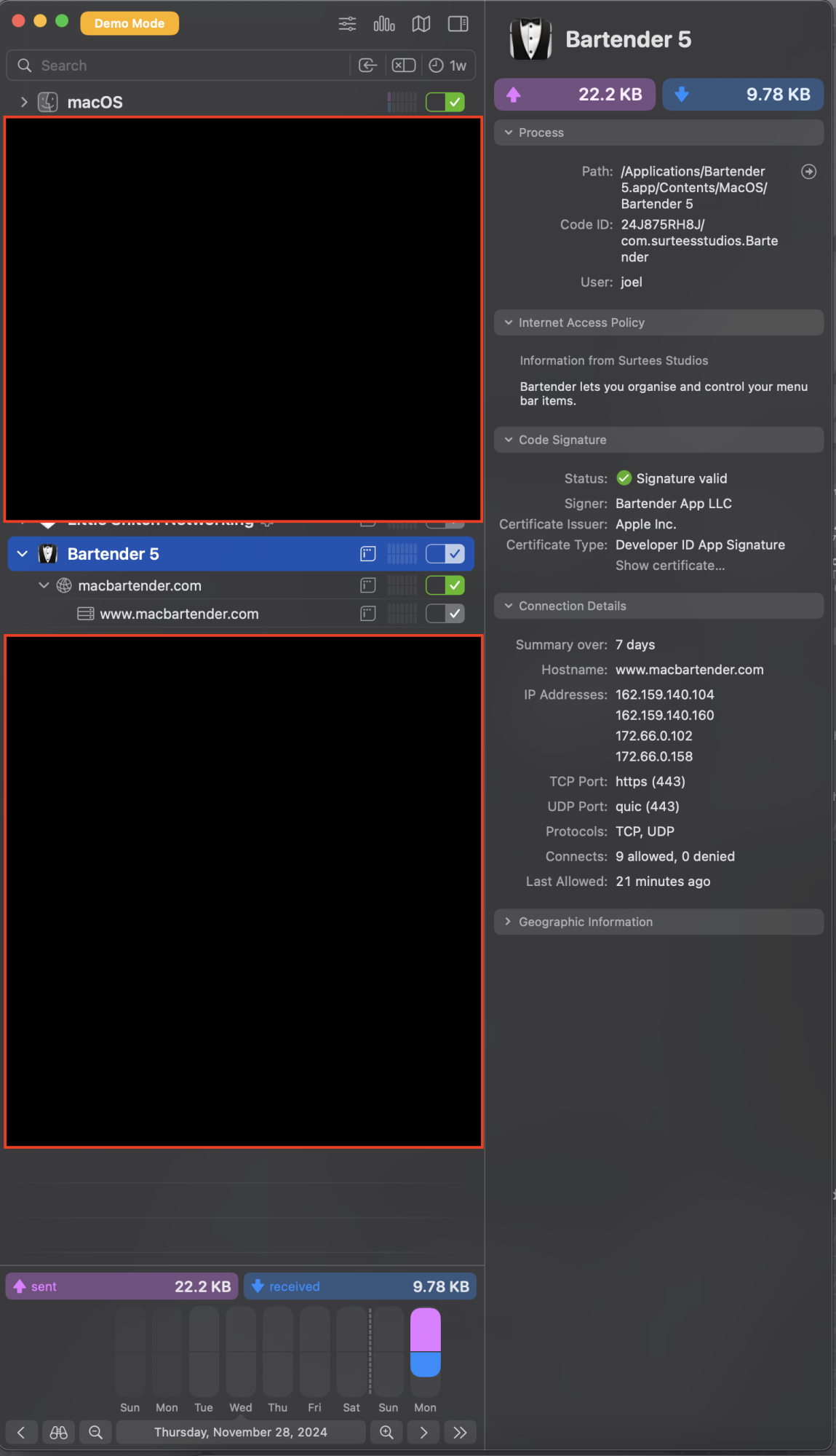Collapse the macbartender.com domain row
The width and height of the screenshot is (836, 1456).
(x=44, y=585)
